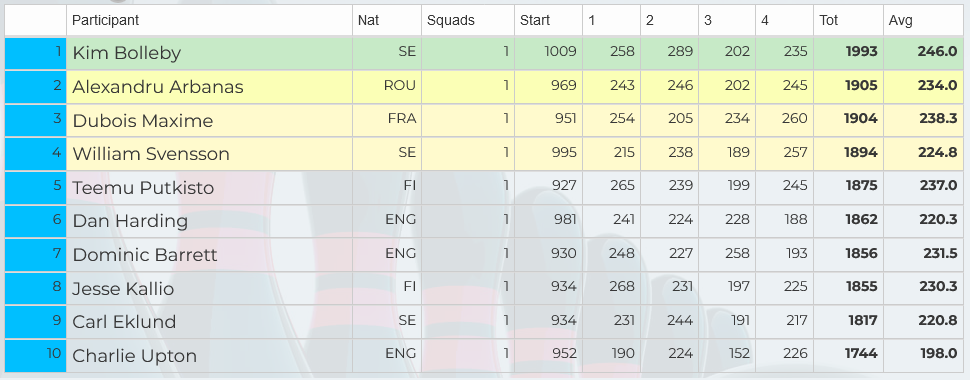
Task: Select Jesse Kallio's row
Action: (x=123, y=288)
